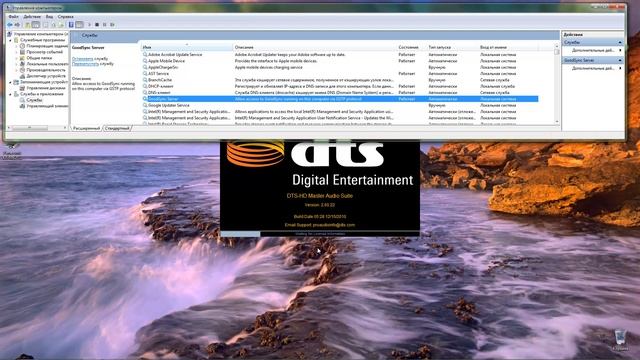The width and height of the screenshot is (640, 360).
Task: Go up one level with the folder icon
Action: click(27, 25)
